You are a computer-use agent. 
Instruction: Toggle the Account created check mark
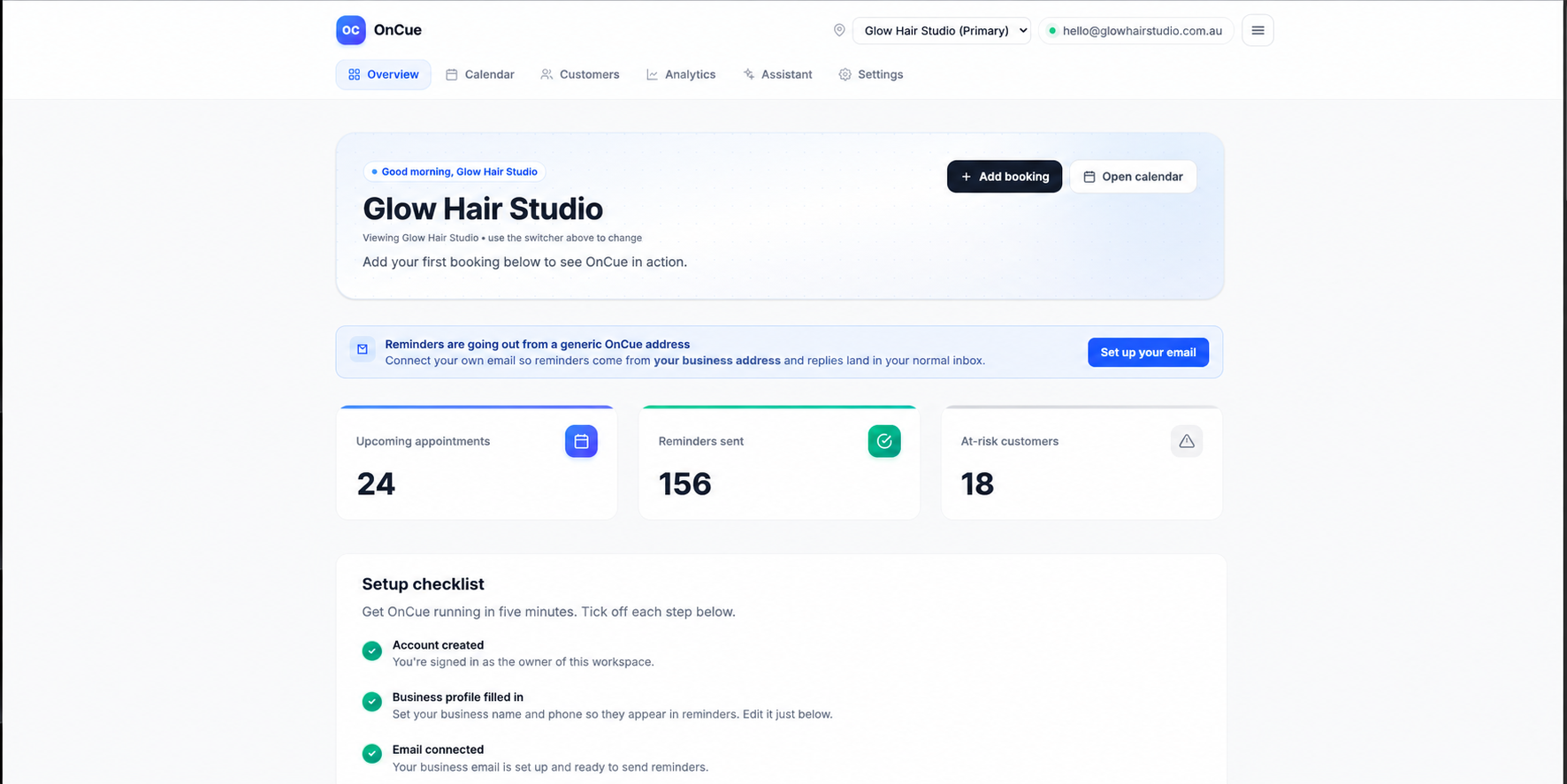(x=372, y=651)
